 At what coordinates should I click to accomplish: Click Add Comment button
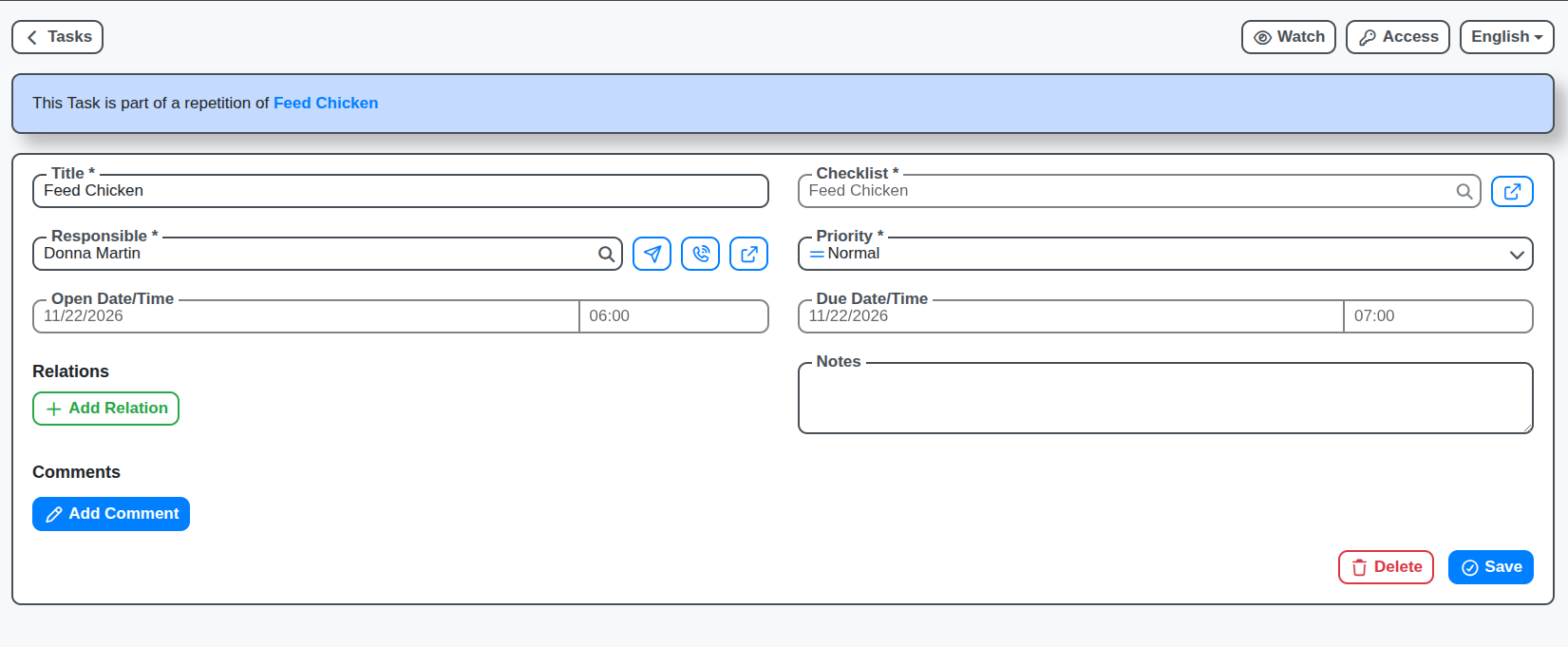point(111,514)
